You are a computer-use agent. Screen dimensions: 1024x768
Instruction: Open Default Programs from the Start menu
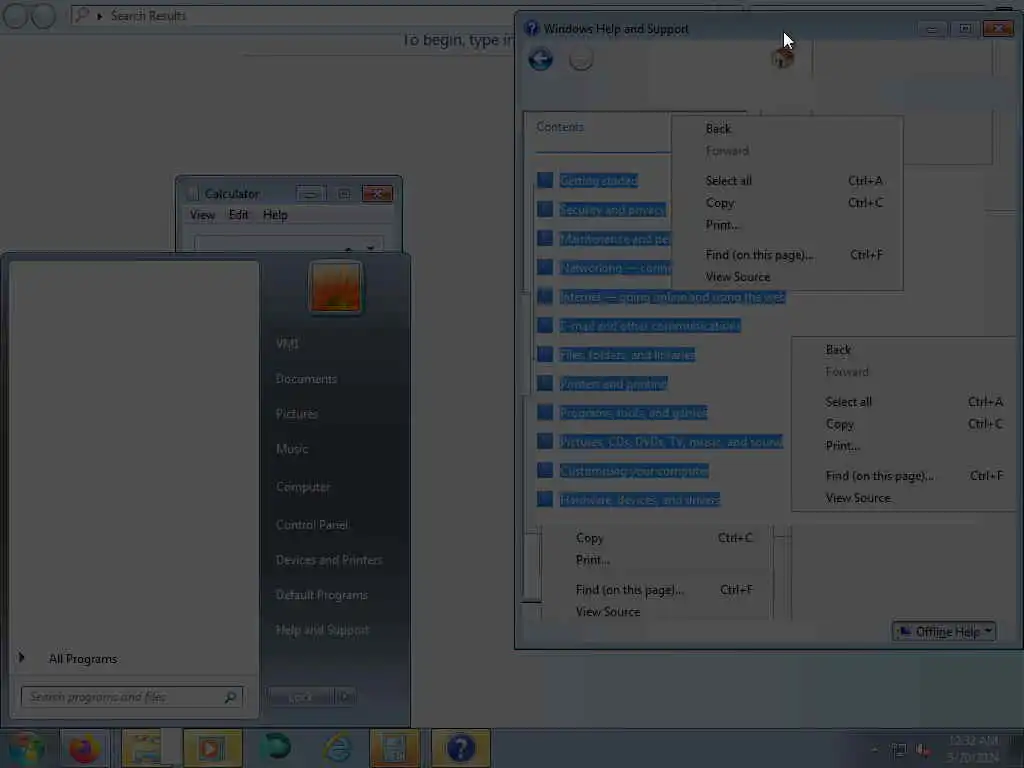pos(322,595)
